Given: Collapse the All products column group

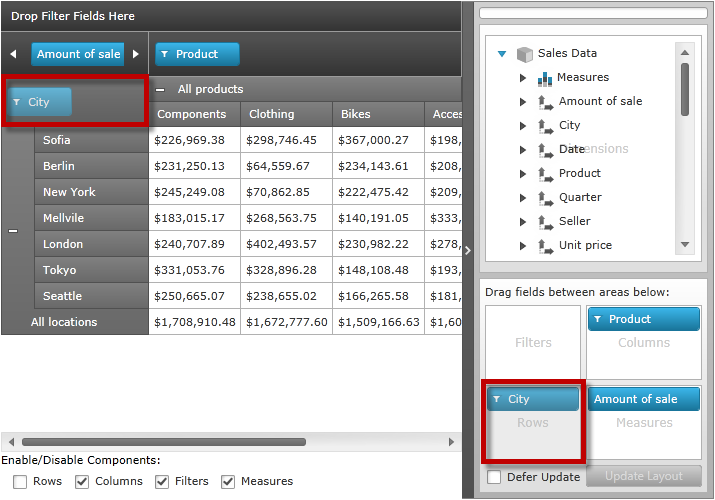Looking at the screenshot, I should pos(161,89).
